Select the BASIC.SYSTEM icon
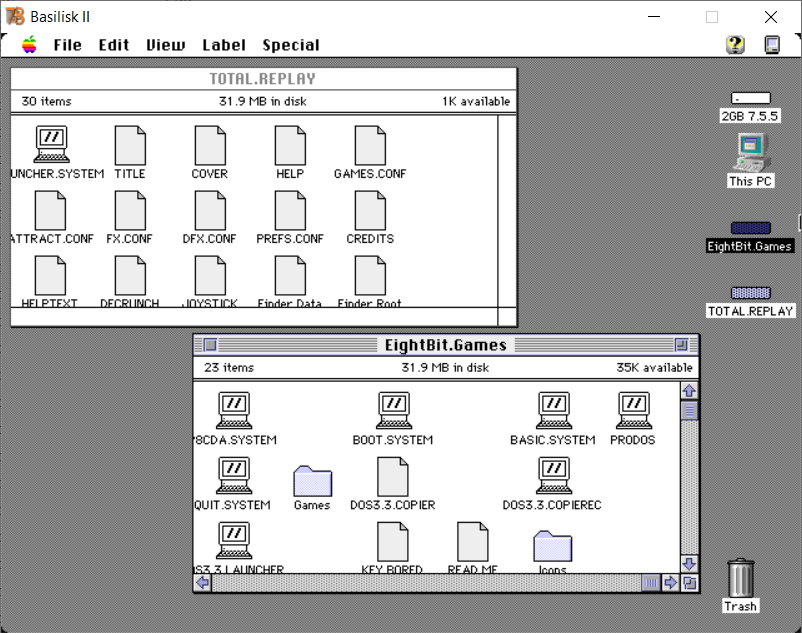802x633 pixels. 554,411
